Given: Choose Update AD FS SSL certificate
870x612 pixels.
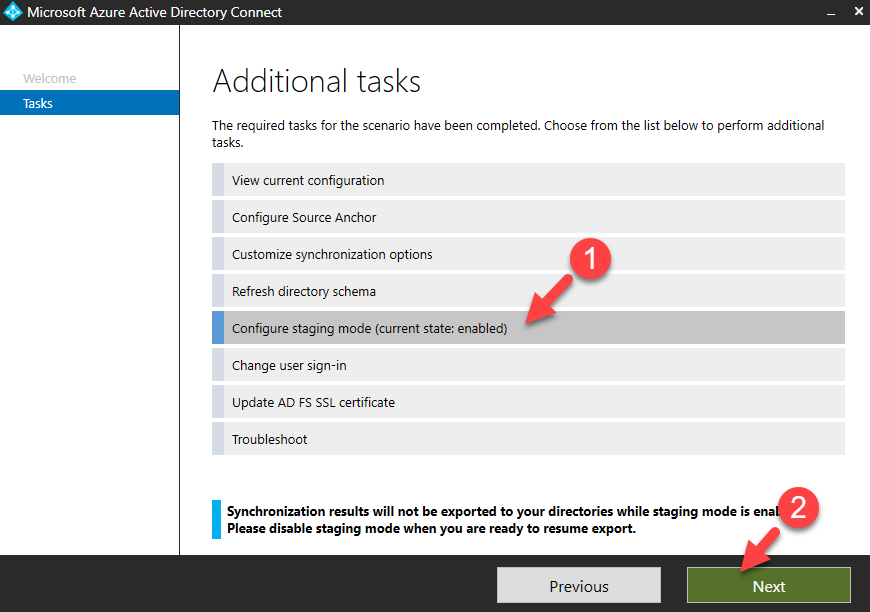Looking at the screenshot, I should tap(528, 402).
